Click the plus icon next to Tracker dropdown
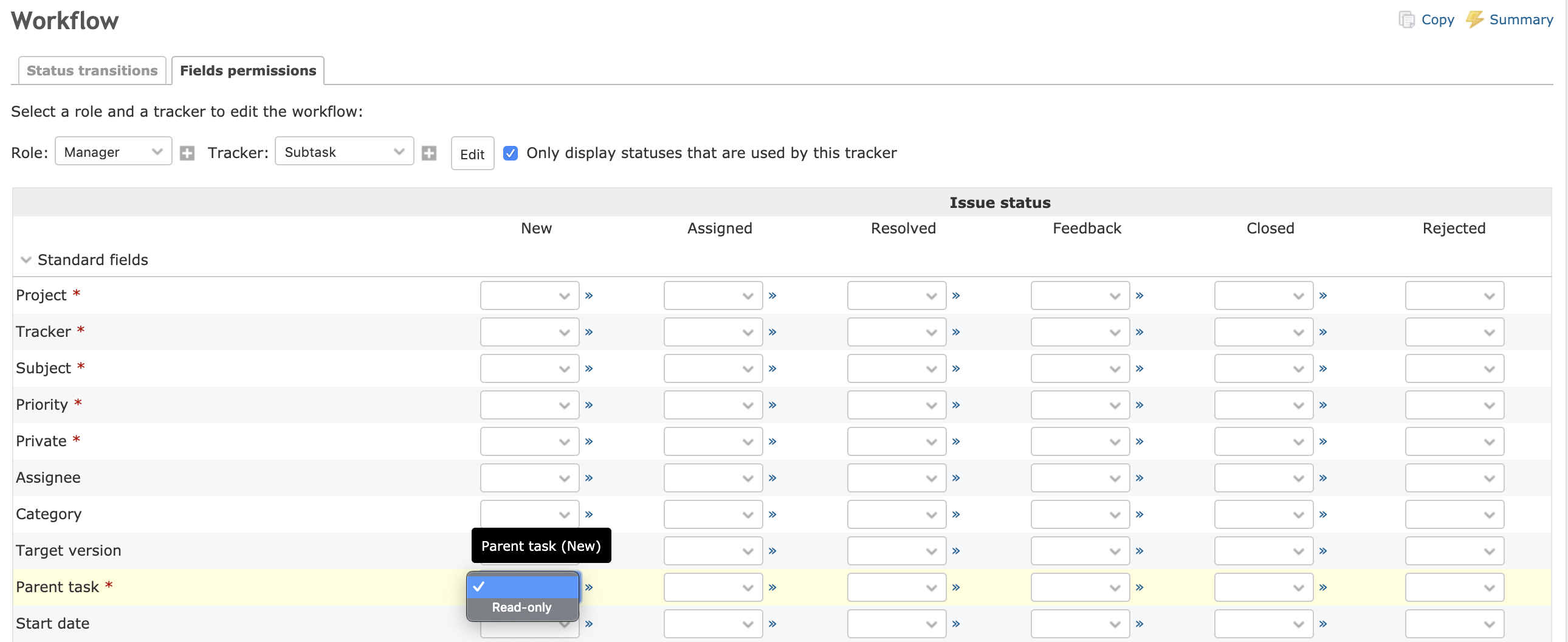This screenshot has height=642, width=1568. 429,153
